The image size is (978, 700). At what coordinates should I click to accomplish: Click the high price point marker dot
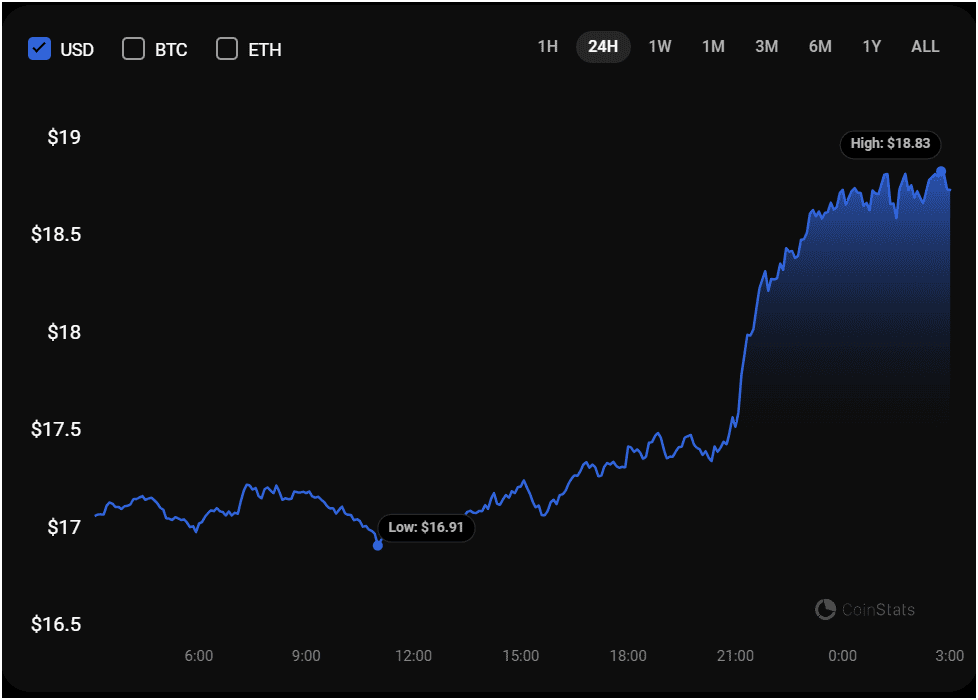point(941,171)
